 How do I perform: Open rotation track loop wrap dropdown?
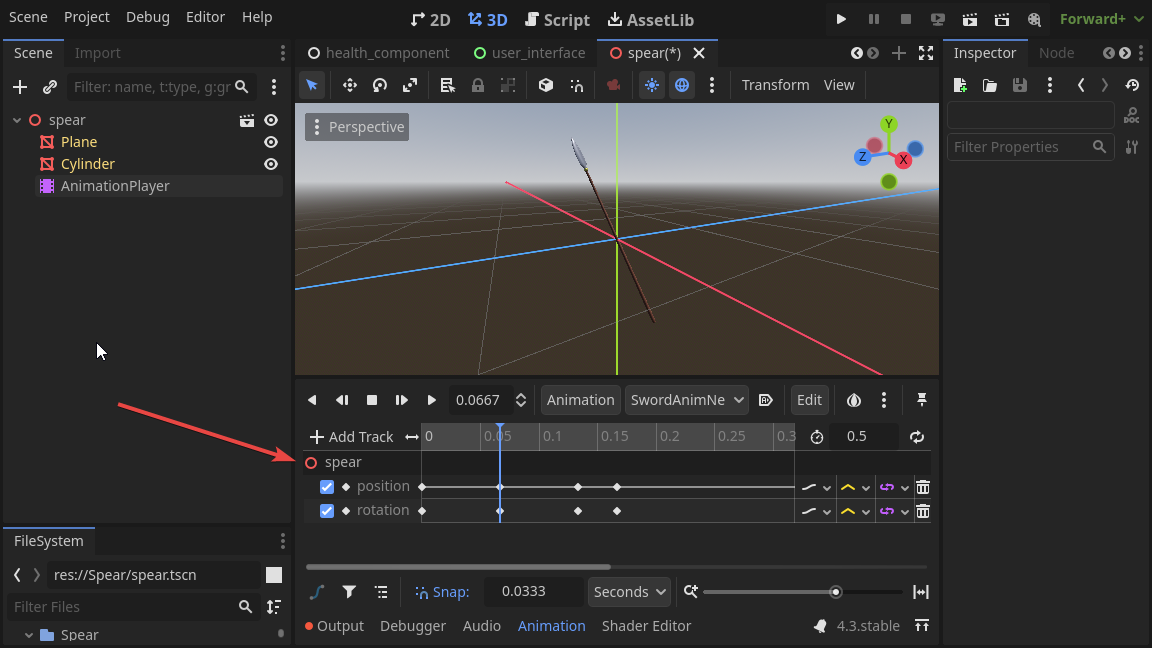894,511
